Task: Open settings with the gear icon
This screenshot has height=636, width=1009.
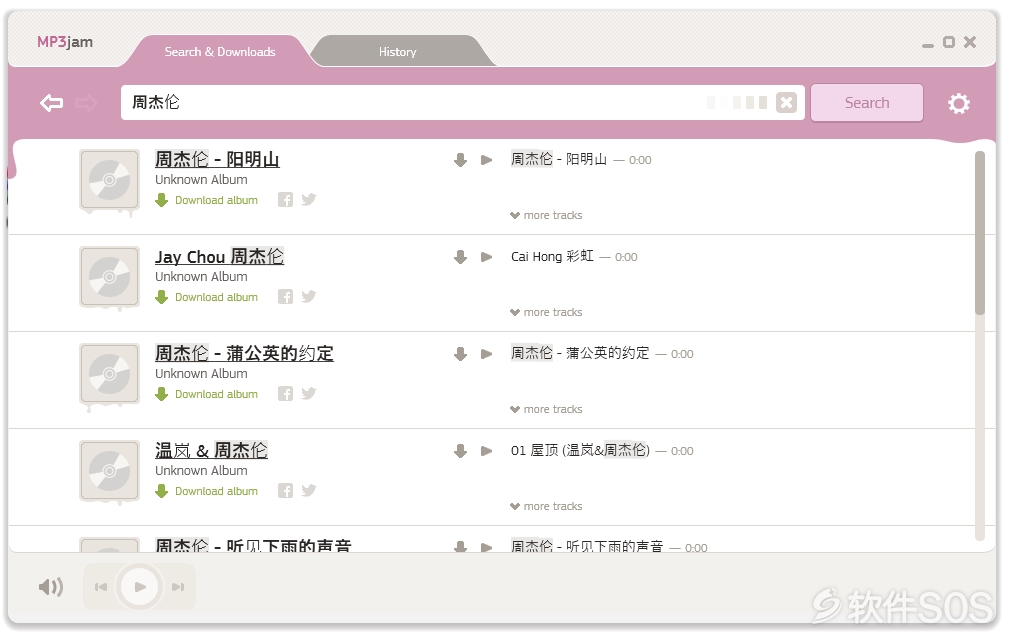Action: pyautogui.click(x=958, y=103)
